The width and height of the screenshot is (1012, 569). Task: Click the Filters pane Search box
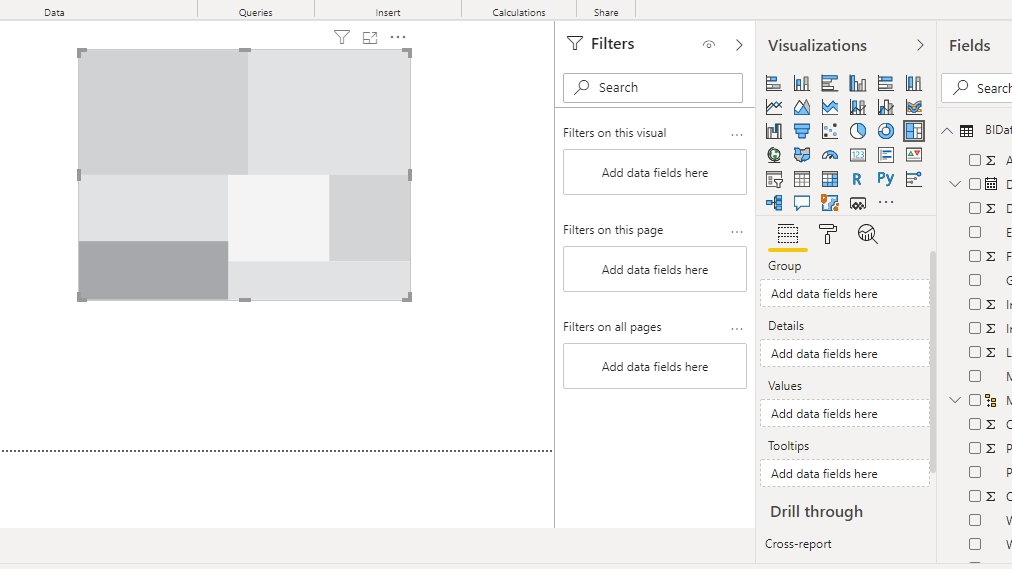click(x=653, y=88)
